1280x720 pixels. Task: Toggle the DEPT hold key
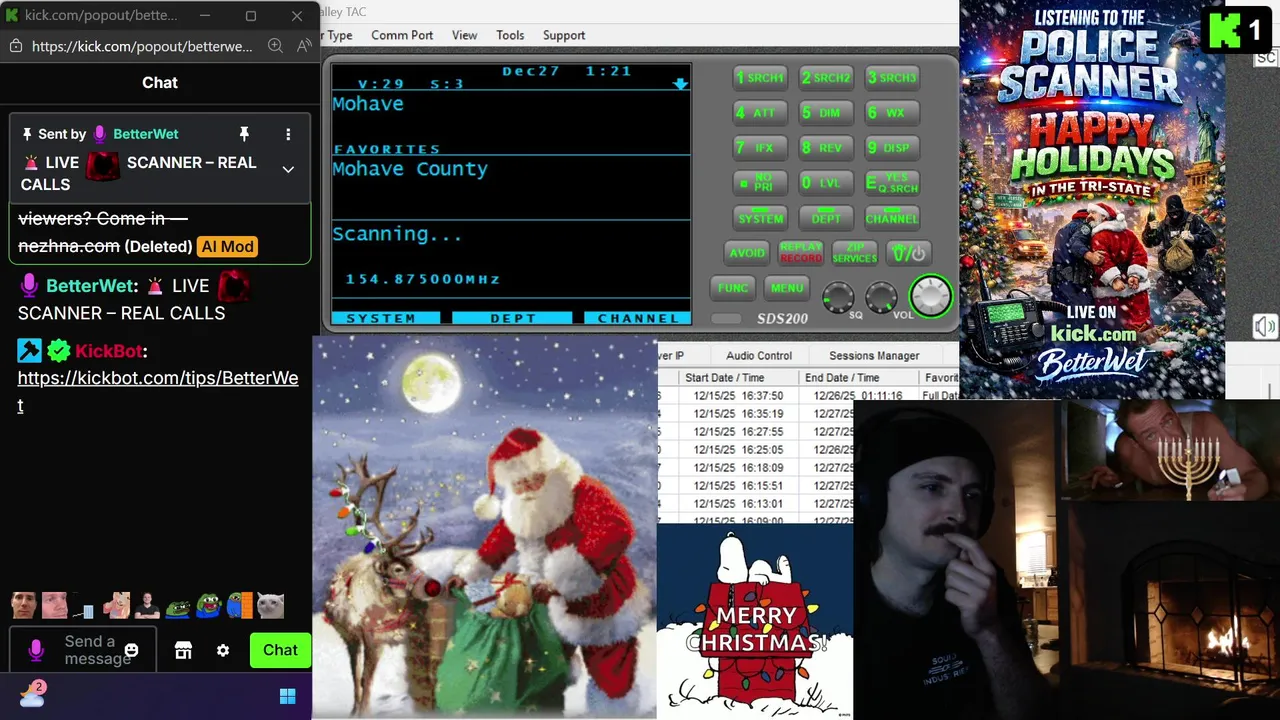[x=826, y=218]
